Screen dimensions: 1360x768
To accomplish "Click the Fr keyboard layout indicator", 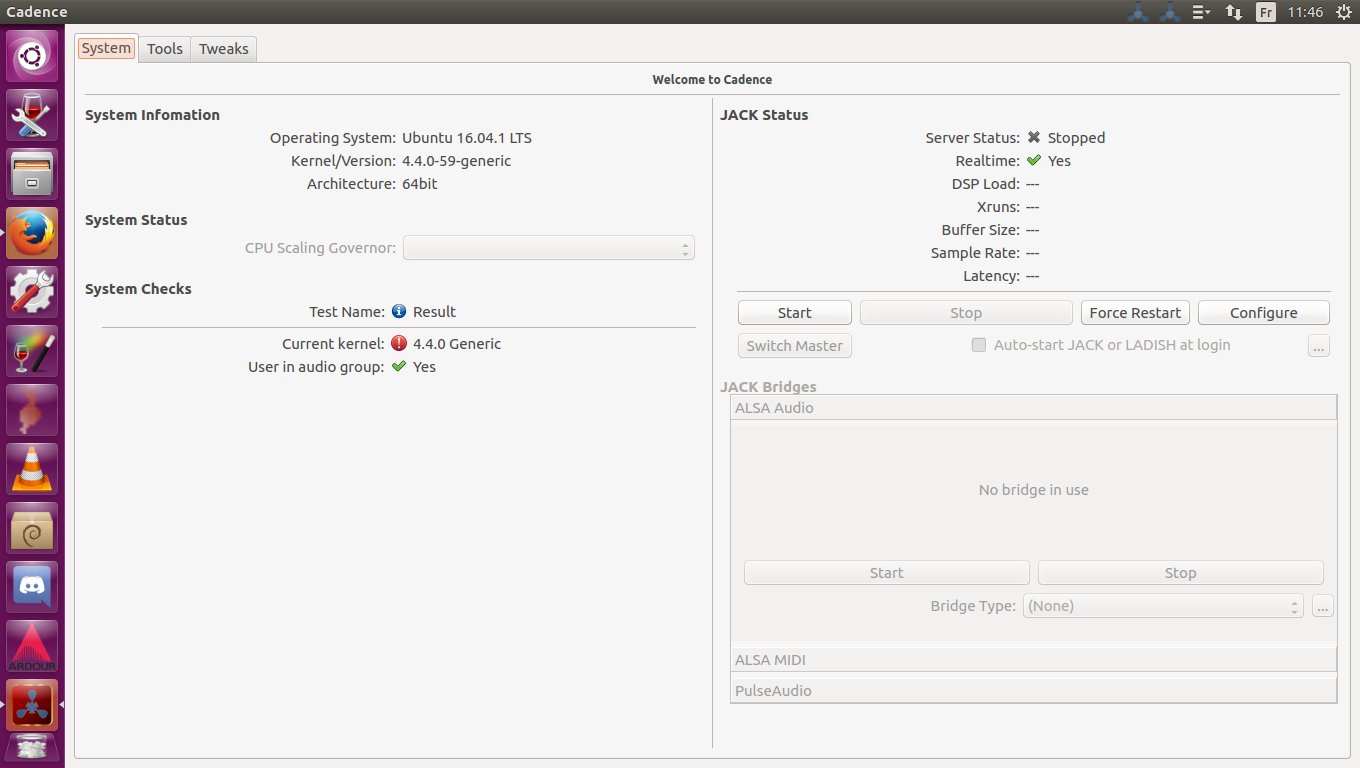I will (x=1266, y=12).
